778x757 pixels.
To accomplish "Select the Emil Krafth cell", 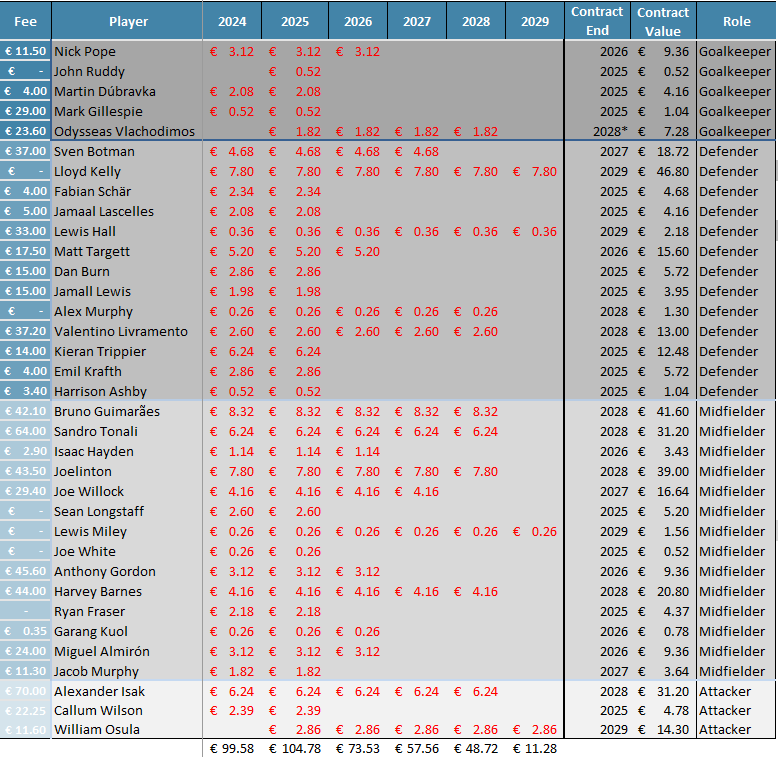I will [127, 371].
